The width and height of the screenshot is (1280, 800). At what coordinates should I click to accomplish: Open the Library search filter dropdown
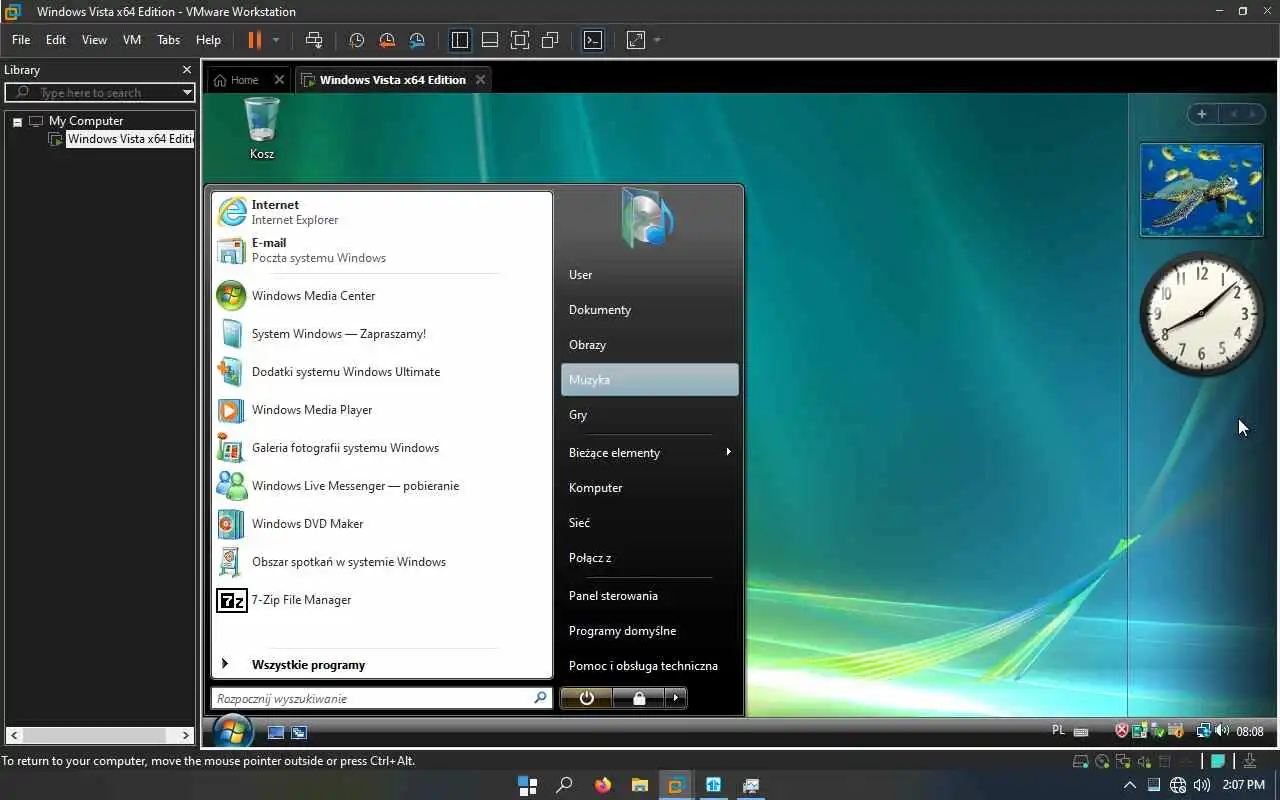[187, 92]
